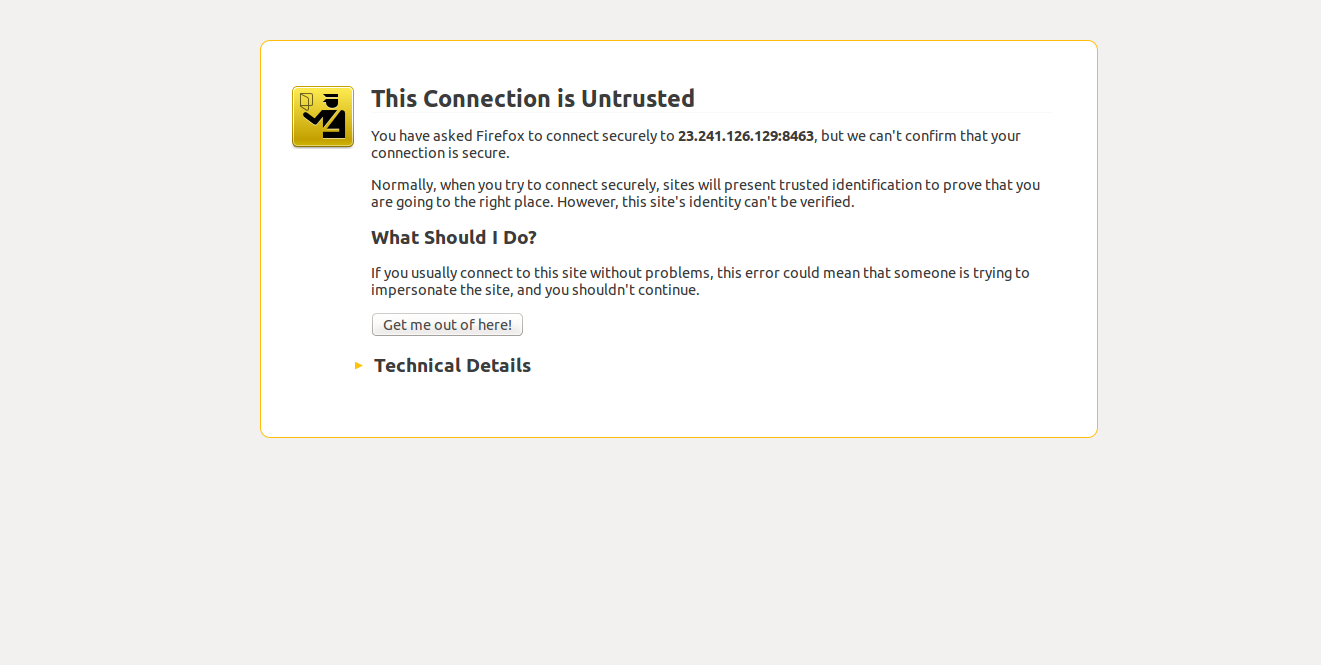Click the paragraph starting 'If you usually connect'

click(x=700, y=281)
